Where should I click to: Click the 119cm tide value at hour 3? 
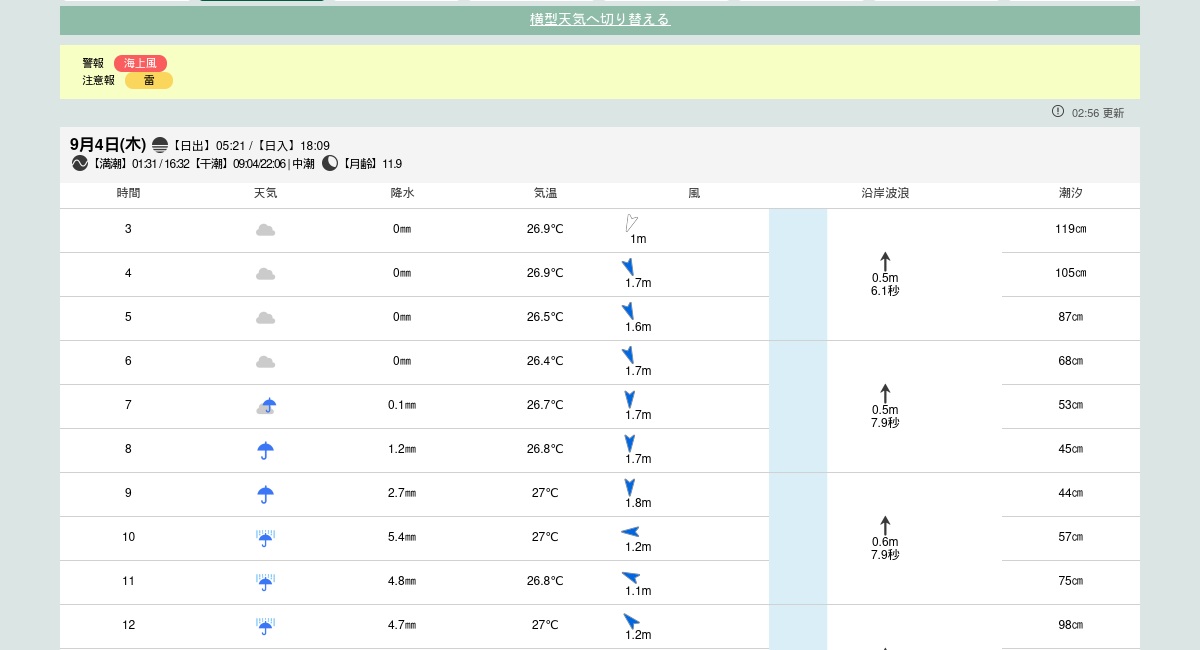(1070, 229)
